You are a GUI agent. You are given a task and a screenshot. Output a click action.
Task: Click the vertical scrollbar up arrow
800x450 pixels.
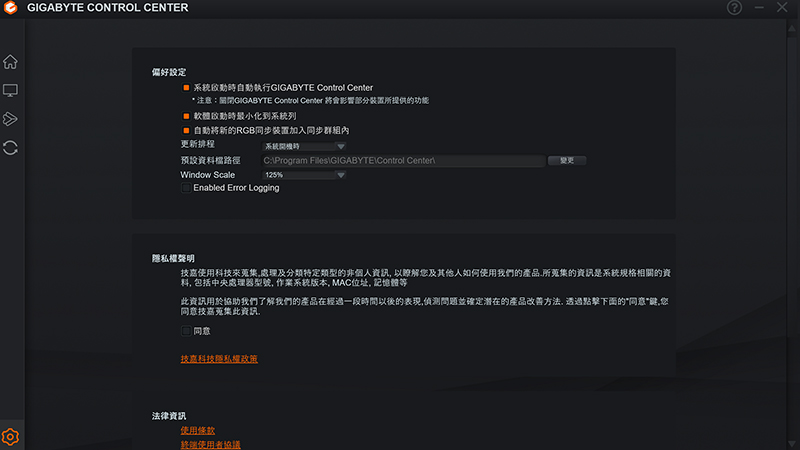tap(792, 29)
